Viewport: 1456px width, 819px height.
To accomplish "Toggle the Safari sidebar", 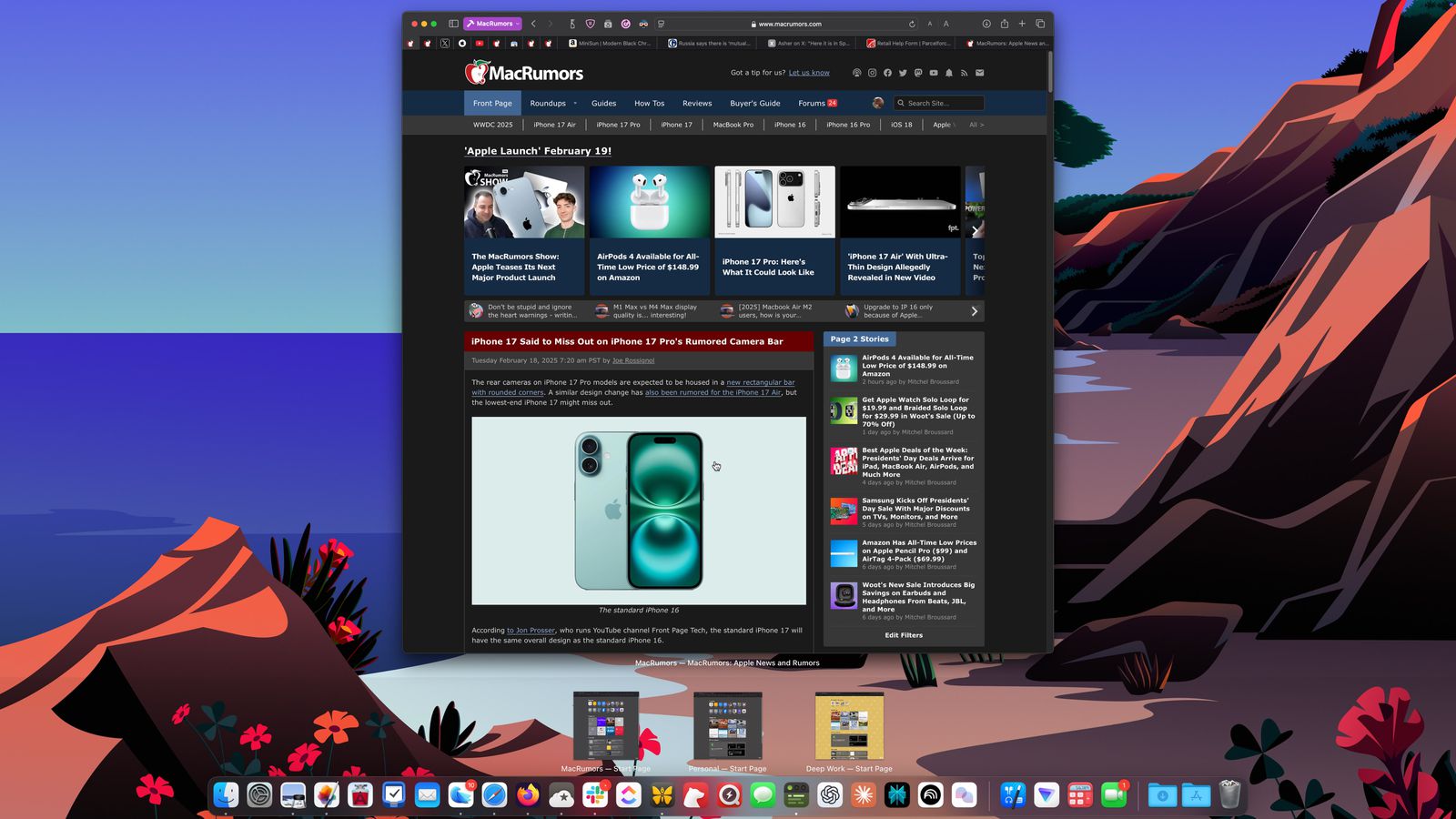I will coord(454,24).
